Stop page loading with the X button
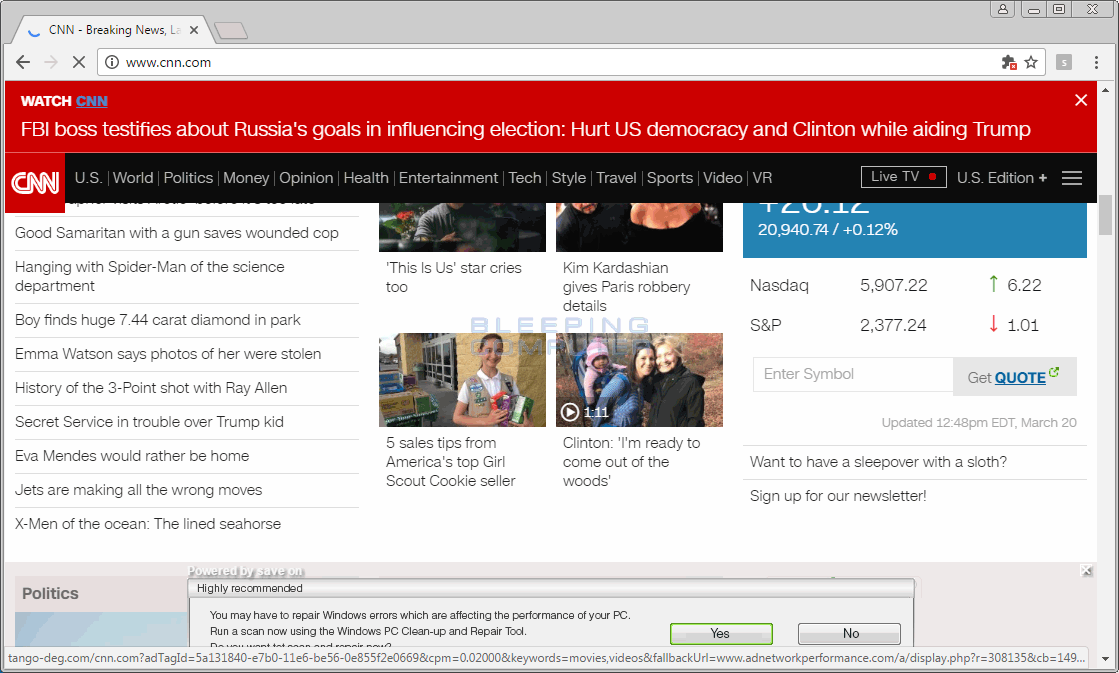This screenshot has height=673, width=1119. pyautogui.click(x=79, y=62)
